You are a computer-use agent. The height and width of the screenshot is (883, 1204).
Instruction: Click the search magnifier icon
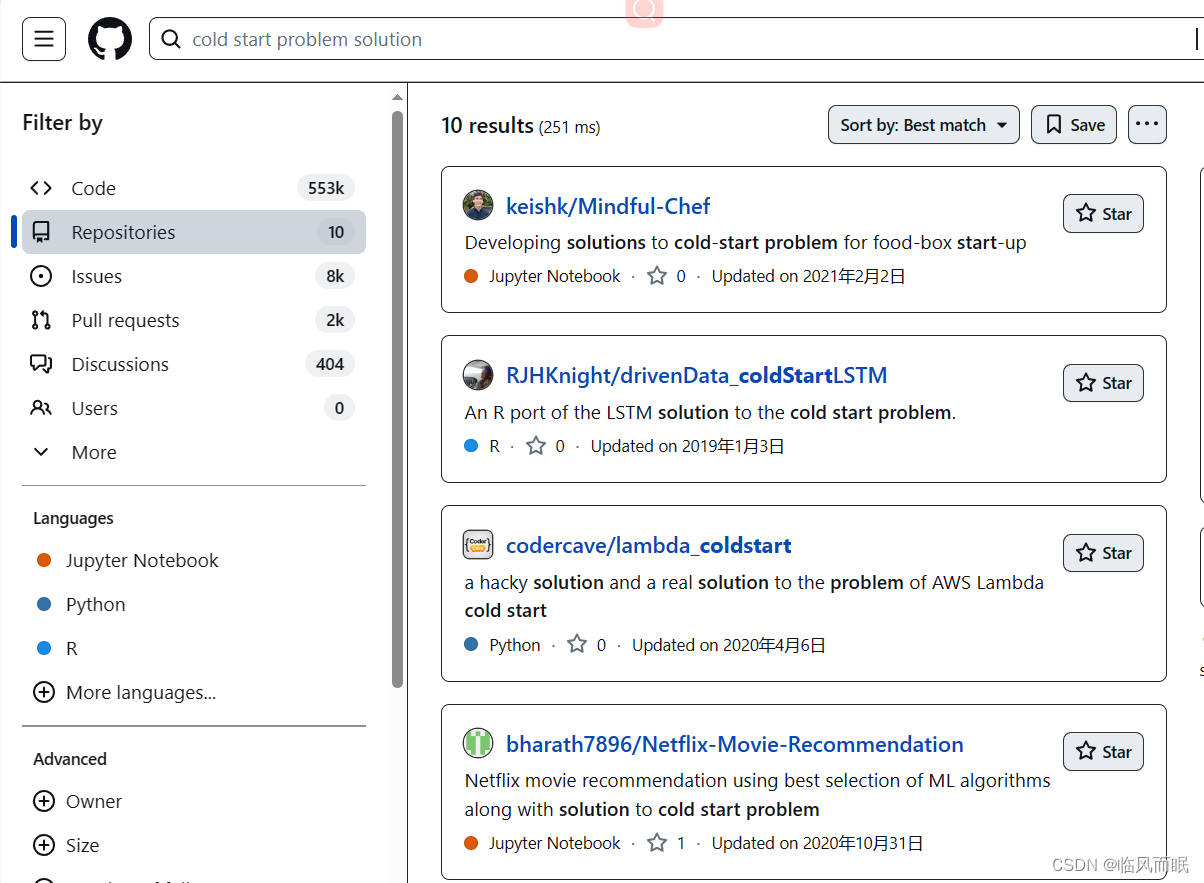pos(171,39)
